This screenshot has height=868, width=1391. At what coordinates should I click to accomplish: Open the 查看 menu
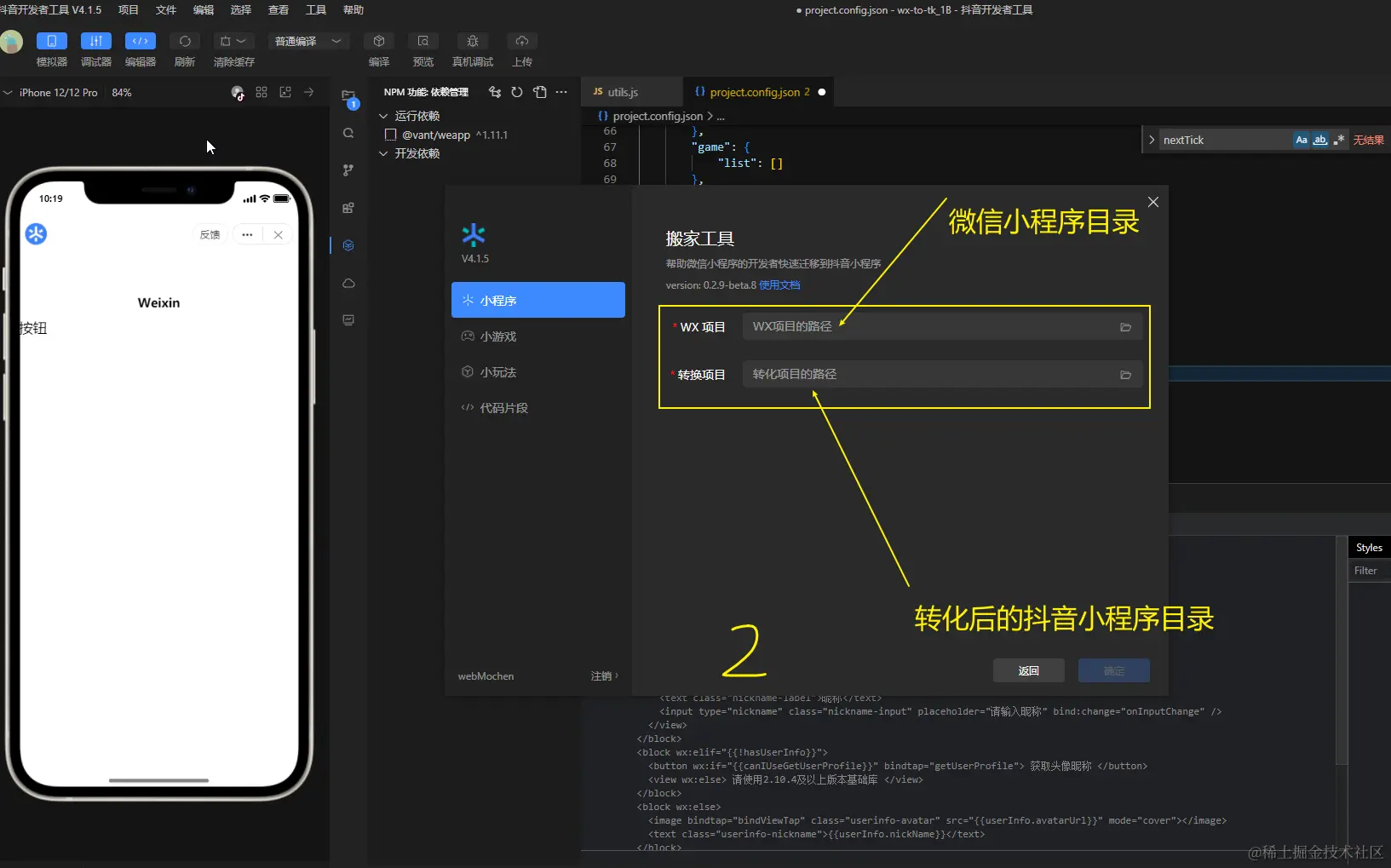[279, 10]
